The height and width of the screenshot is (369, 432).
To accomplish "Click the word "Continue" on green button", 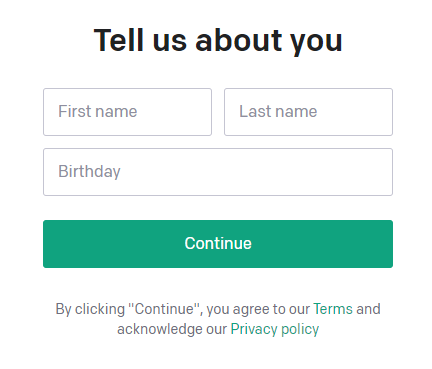I will [x=218, y=243].
